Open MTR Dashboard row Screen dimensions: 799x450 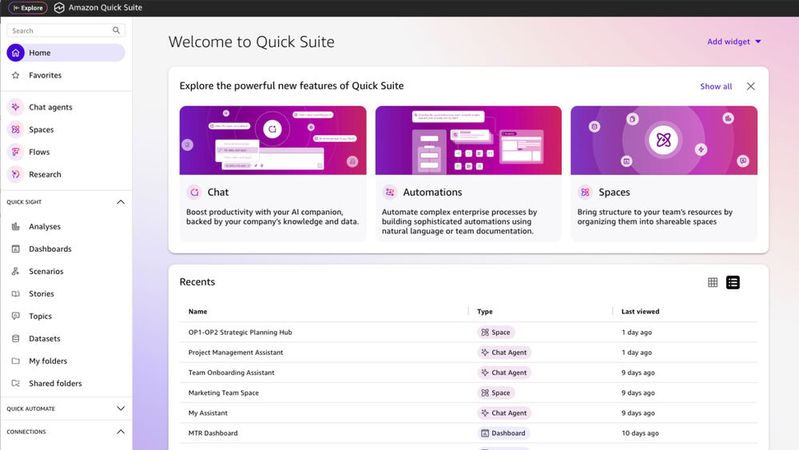[x=468, y=433]
